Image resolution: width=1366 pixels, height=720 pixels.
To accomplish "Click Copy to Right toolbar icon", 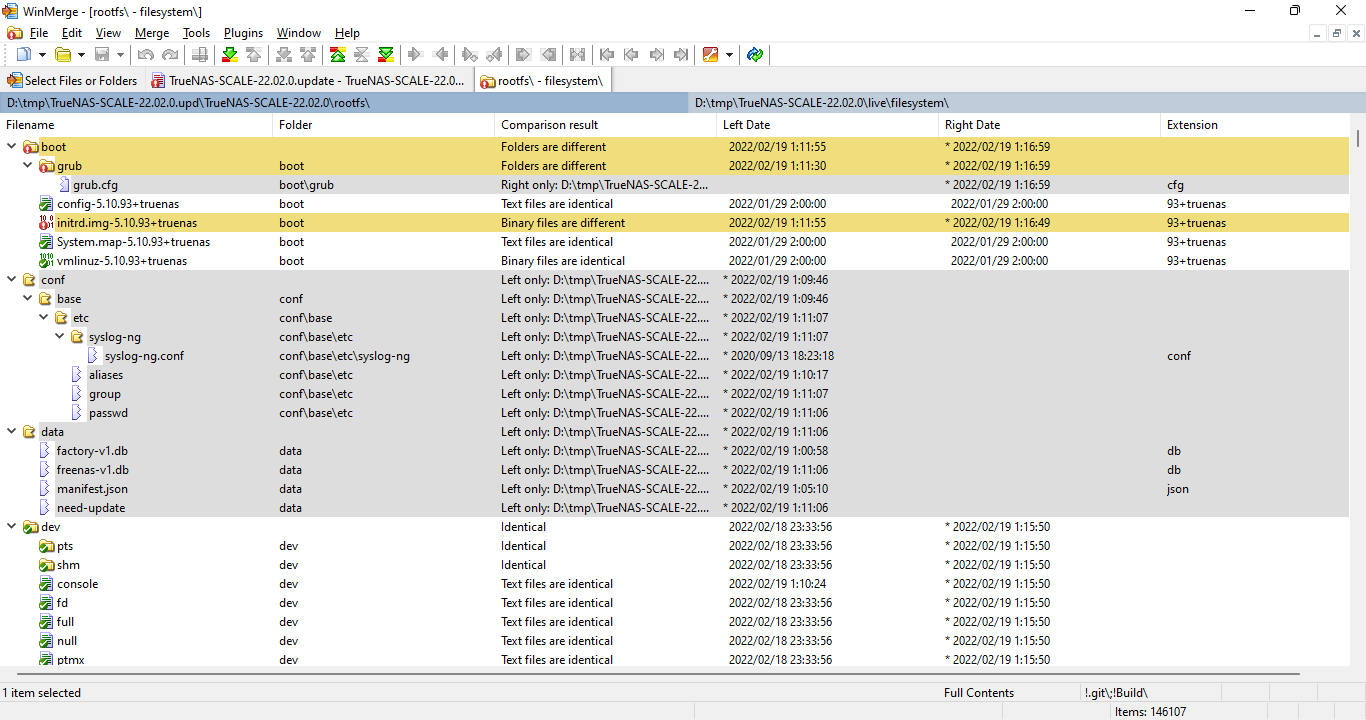I will coord(415,54).
